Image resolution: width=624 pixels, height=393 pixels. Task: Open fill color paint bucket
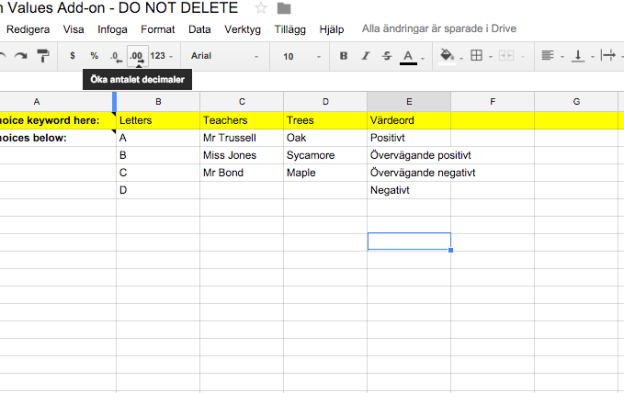point(447,56)
